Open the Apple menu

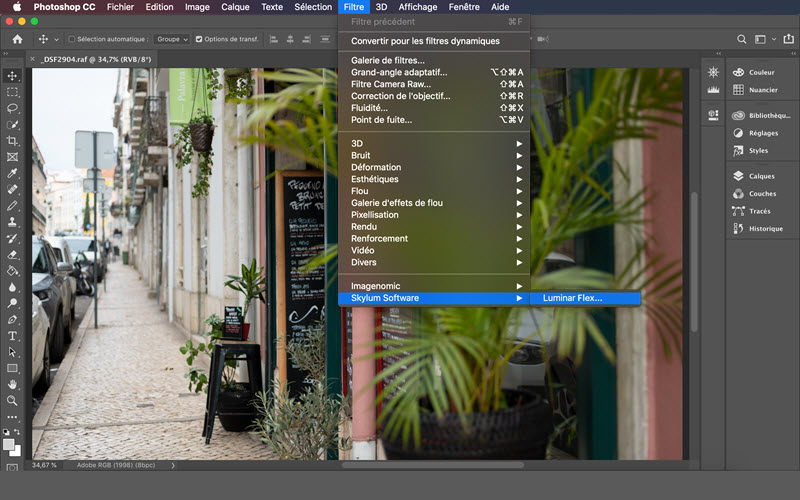coord(17,7)
